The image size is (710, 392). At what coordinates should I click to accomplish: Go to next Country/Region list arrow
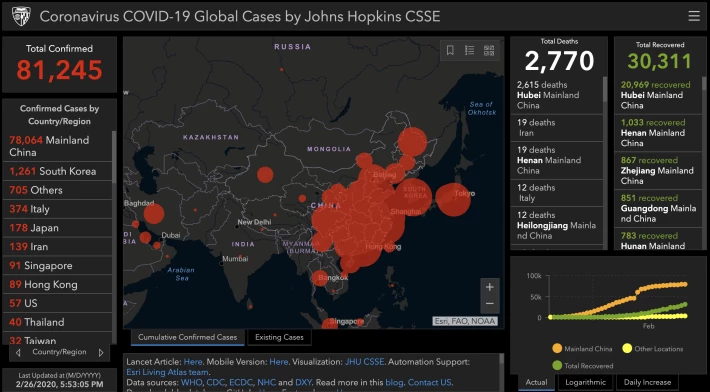tap(101, 353)
